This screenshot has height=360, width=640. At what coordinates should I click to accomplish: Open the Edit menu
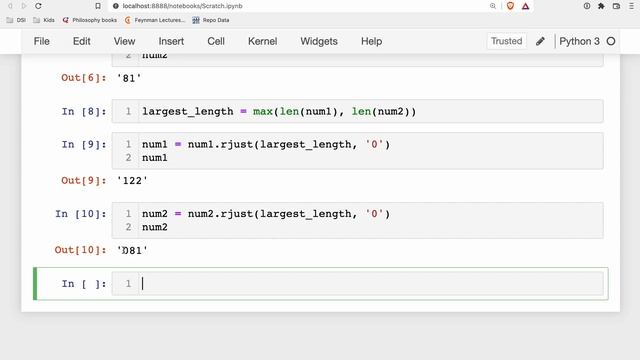[82, 41]
